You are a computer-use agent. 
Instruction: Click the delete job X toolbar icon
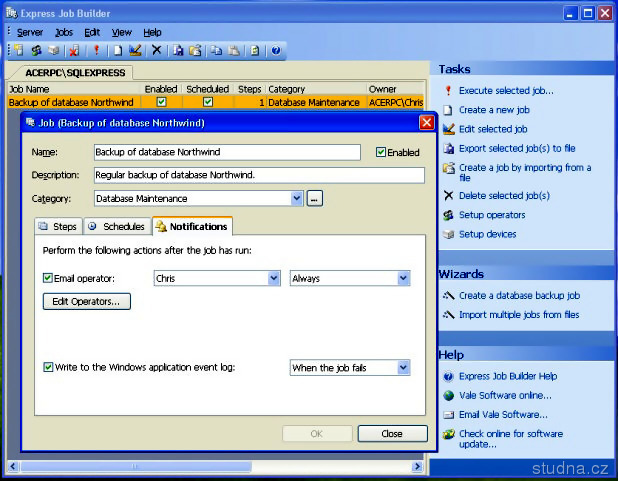click(x=156, y=50)
